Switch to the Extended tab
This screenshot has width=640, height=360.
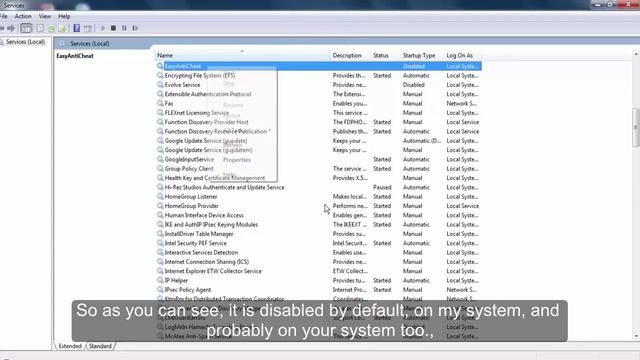(70, 346)
